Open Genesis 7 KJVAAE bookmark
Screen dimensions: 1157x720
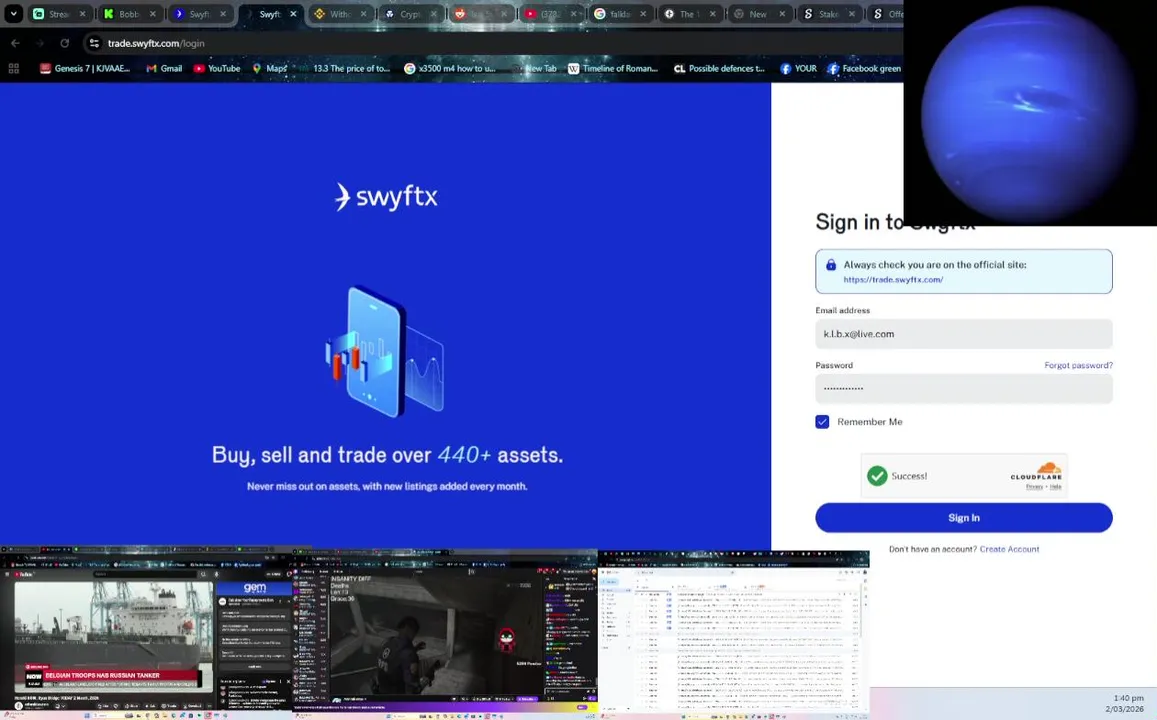pyautogui.click(x=85, y=69)
